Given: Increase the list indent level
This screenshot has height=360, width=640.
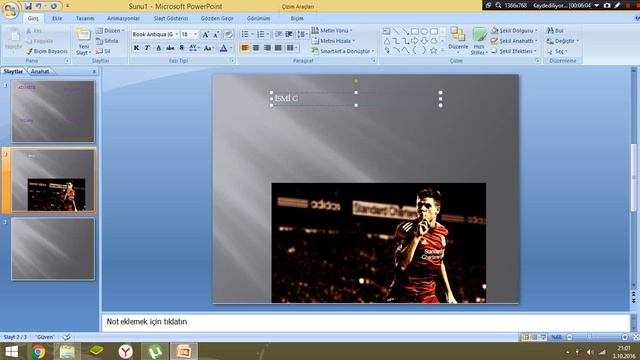Looking at the screenshot, I should point(289,35).
